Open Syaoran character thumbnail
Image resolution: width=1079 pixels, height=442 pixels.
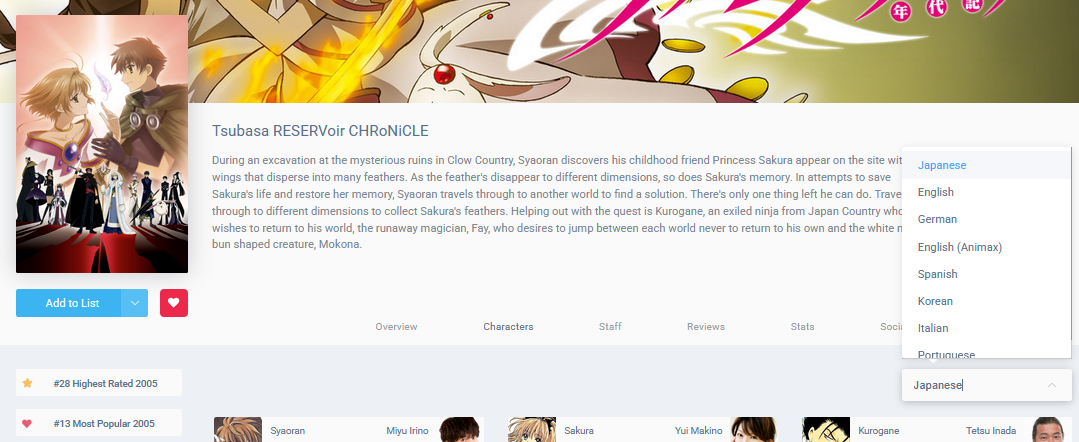click(x=238, y=430)
